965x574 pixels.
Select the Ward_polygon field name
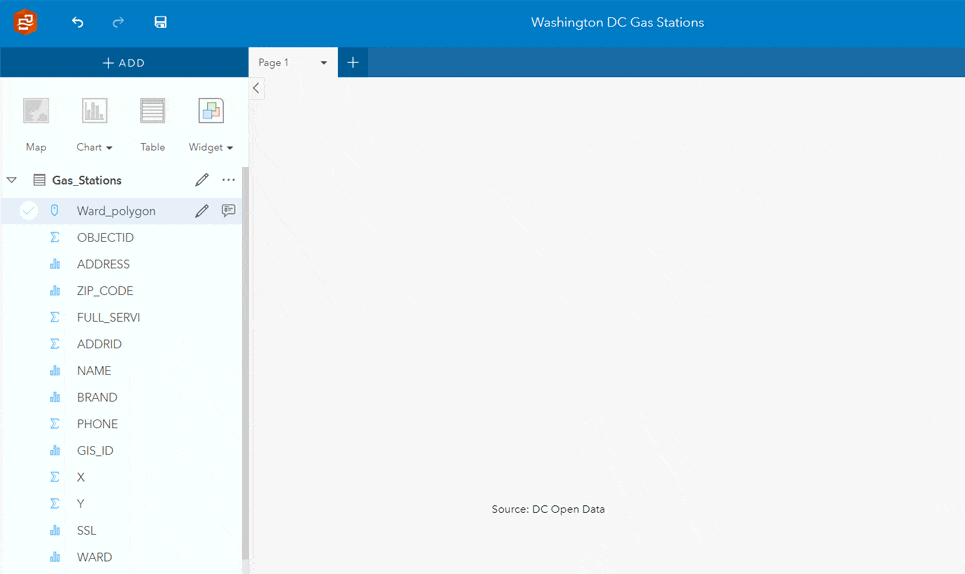pos(116,211)
